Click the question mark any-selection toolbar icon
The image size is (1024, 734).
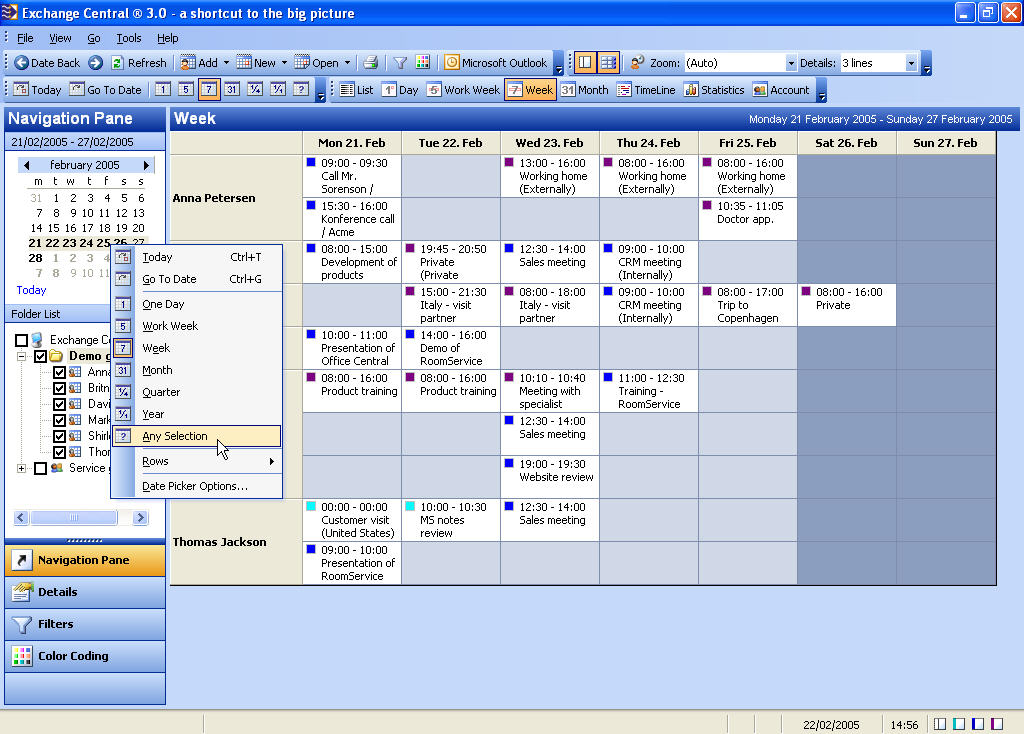(x=300, y=89)
